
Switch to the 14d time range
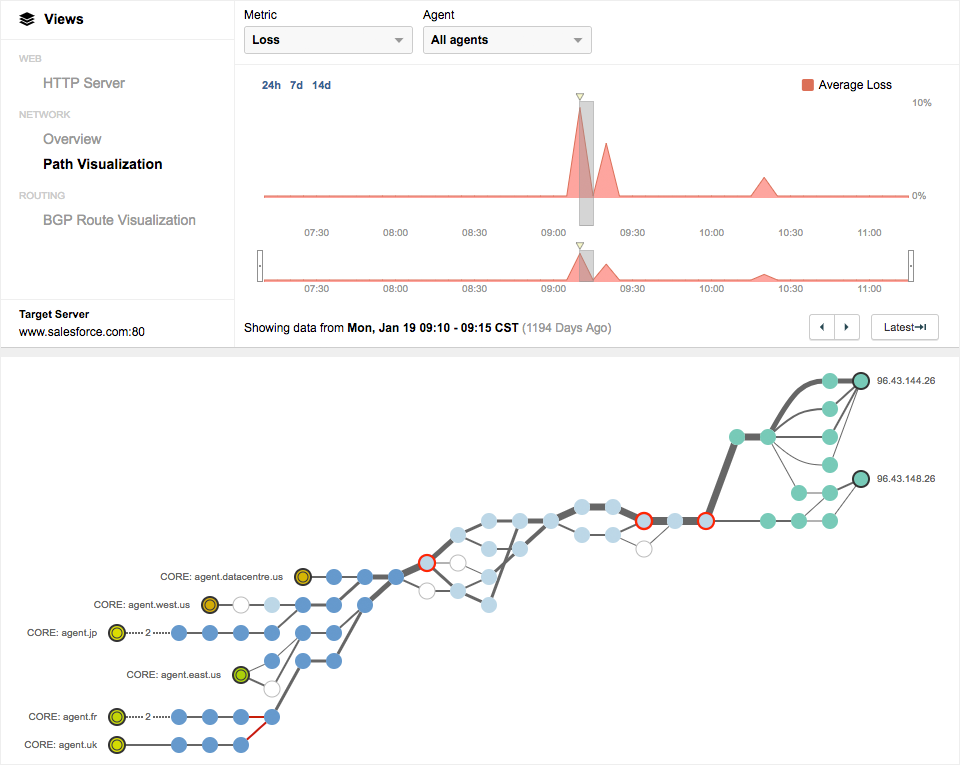point(321,85)
